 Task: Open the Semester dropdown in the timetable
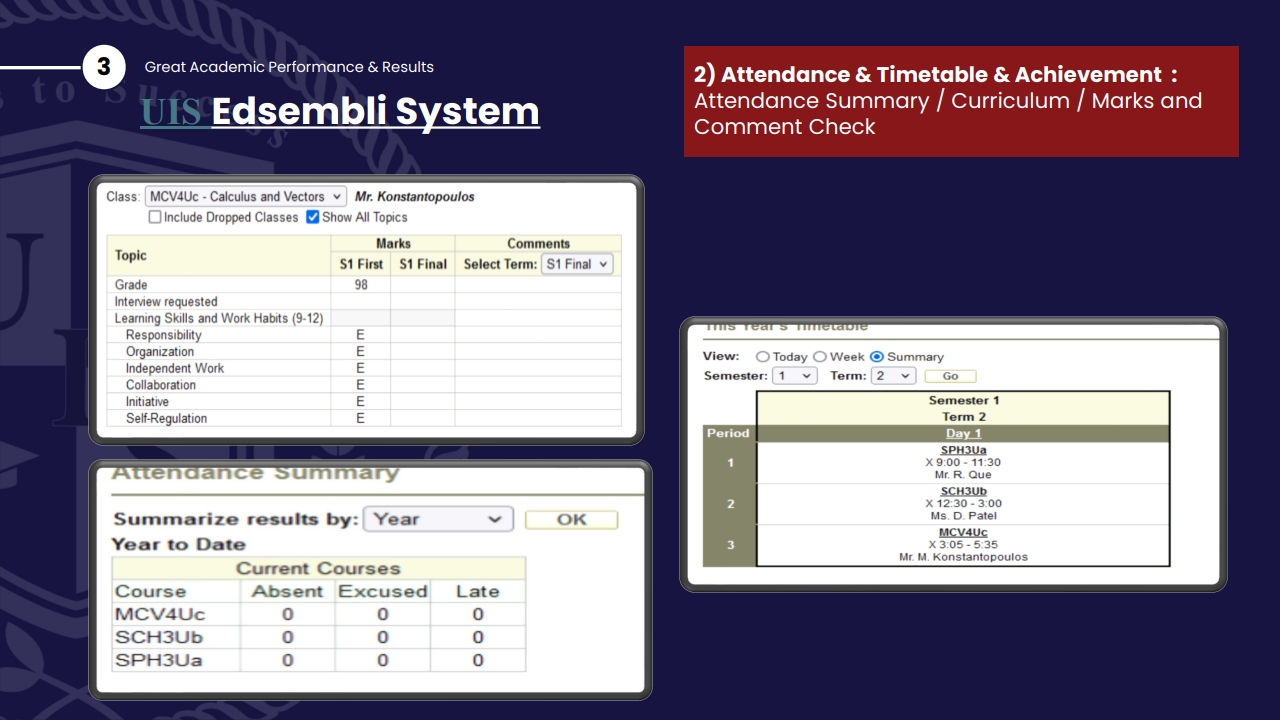(x=794, y=376)
